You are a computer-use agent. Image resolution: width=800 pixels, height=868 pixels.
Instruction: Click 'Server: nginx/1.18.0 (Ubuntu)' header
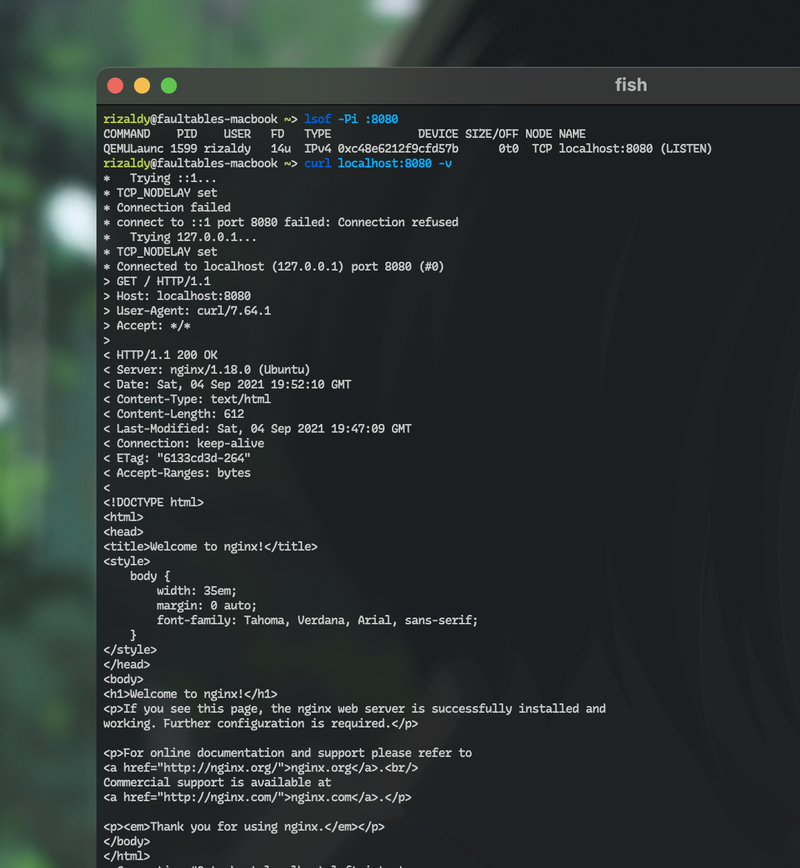click(x=207, y=369)
